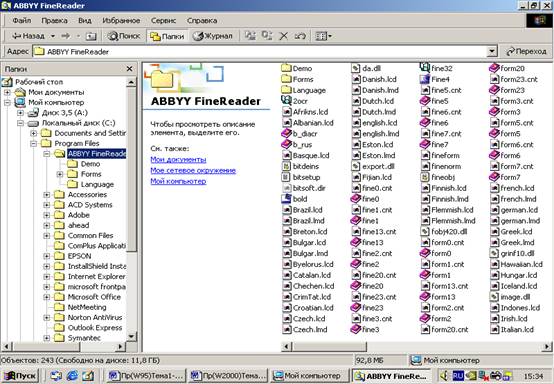Expand Диск 3,5 (A:) tree node
This screenshot has width=554, height=384.
pyautogui.click(x=20, y=113)
